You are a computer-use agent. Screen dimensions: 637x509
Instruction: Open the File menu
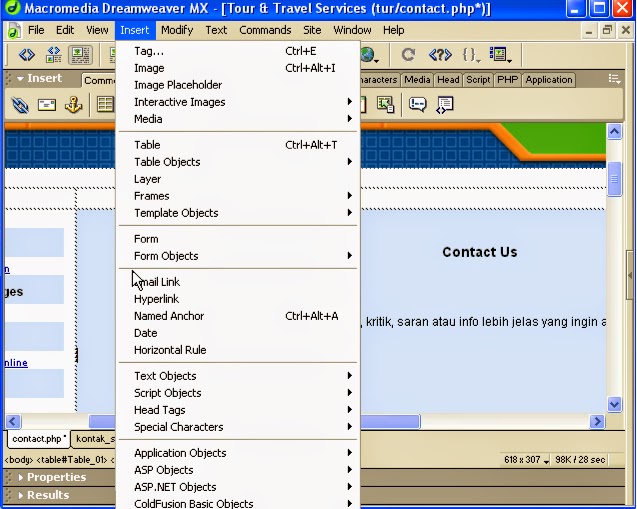[x=36, y=30]
